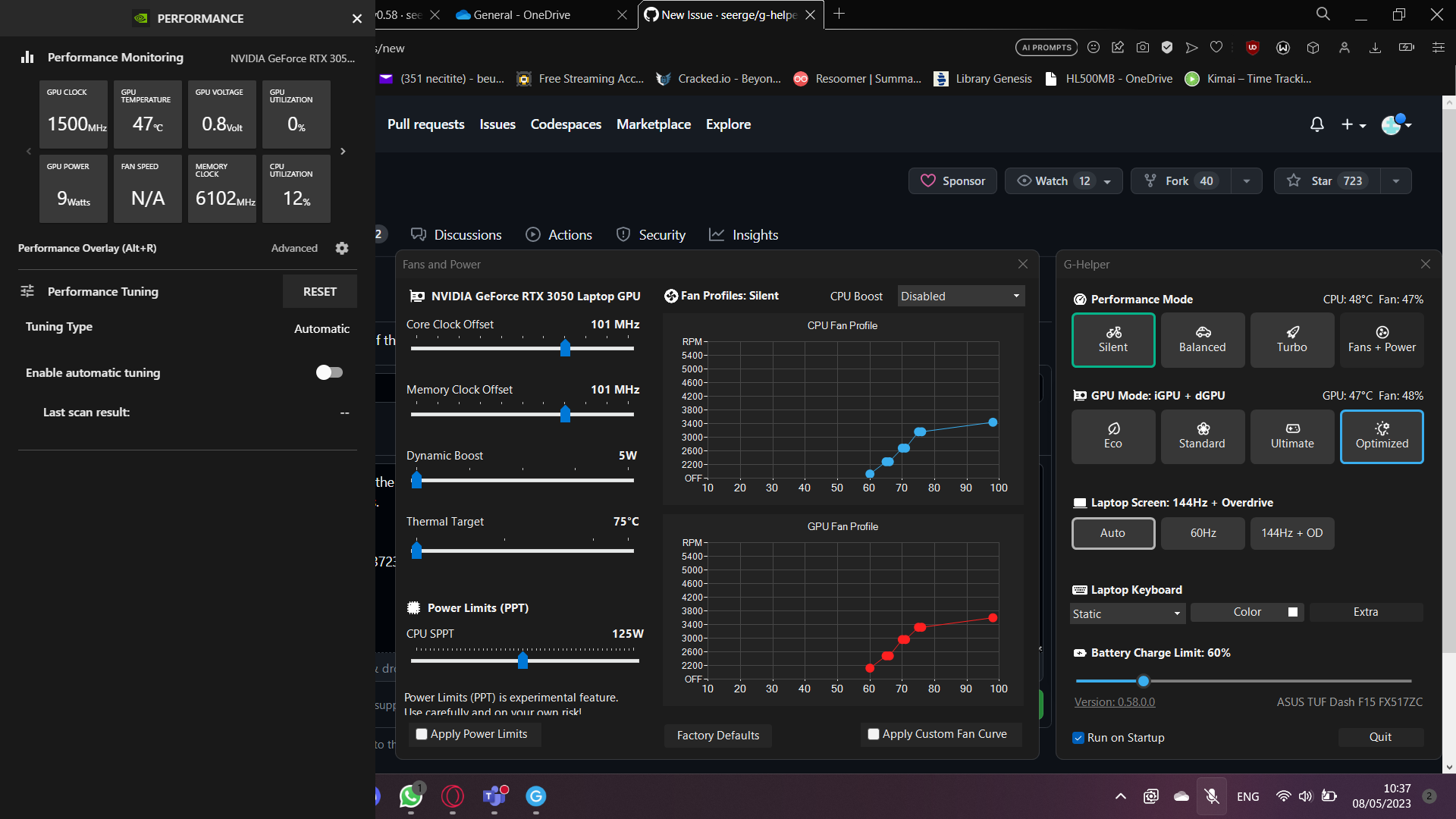Go to Marketplace in GitHub nav

point(653,124)
